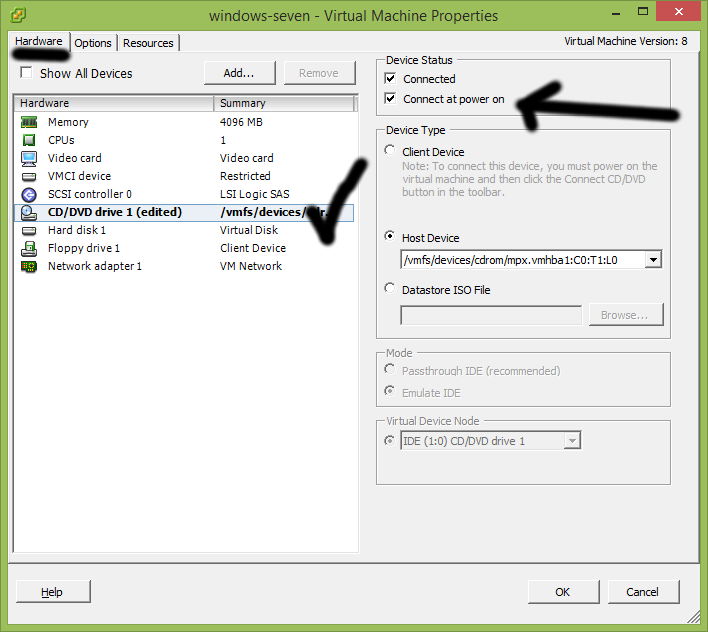Select the Host Device radio button
Viewport: 708px width, 632px height.
[390, 236]
